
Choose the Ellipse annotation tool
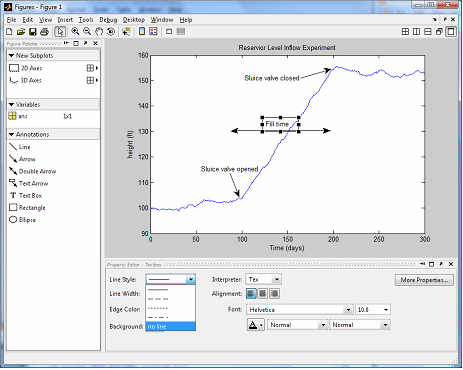[x=22, y=220]
